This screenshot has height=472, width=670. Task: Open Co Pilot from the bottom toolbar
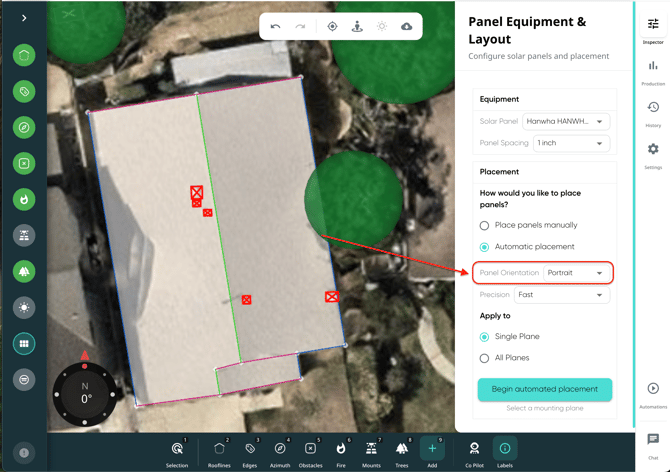click(x=474, y=451)
